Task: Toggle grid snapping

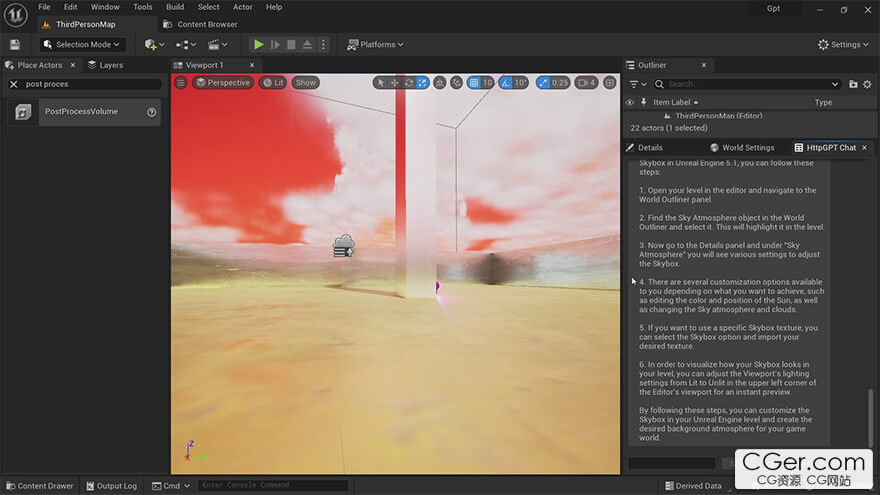Action: [x=474, y=82]
